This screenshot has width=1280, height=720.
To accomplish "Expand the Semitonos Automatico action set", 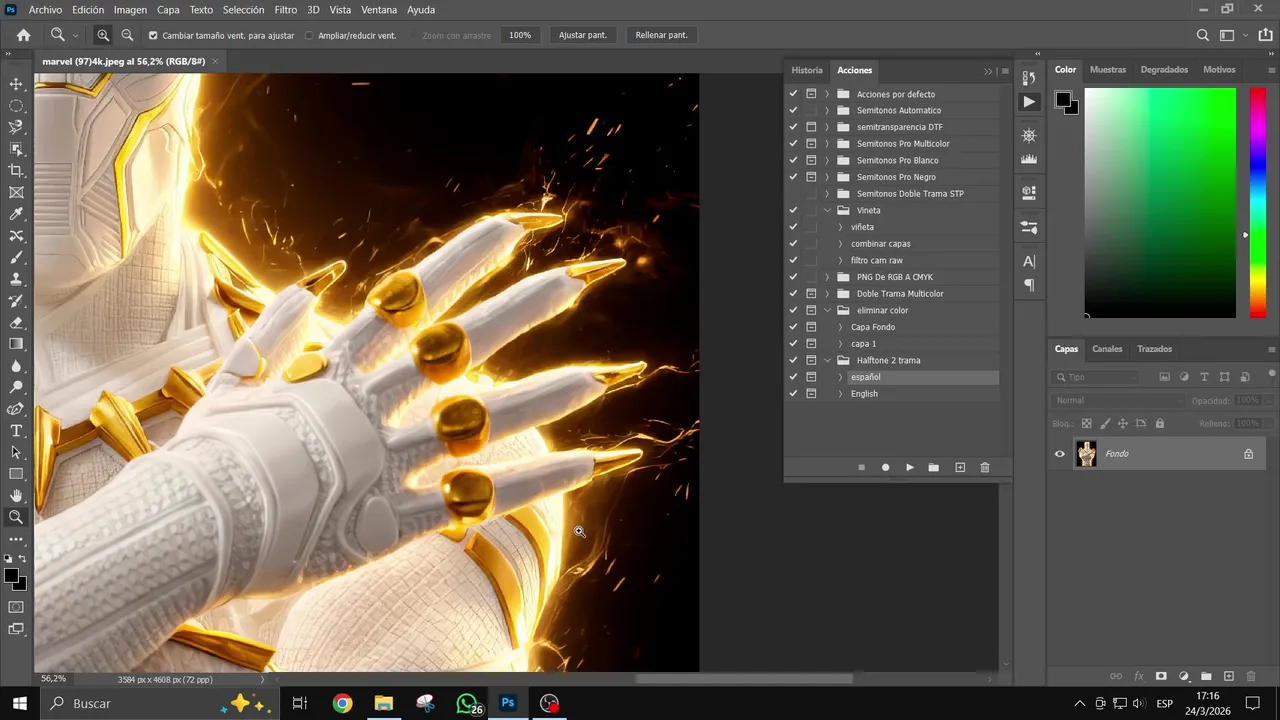I will pos(827,111).
